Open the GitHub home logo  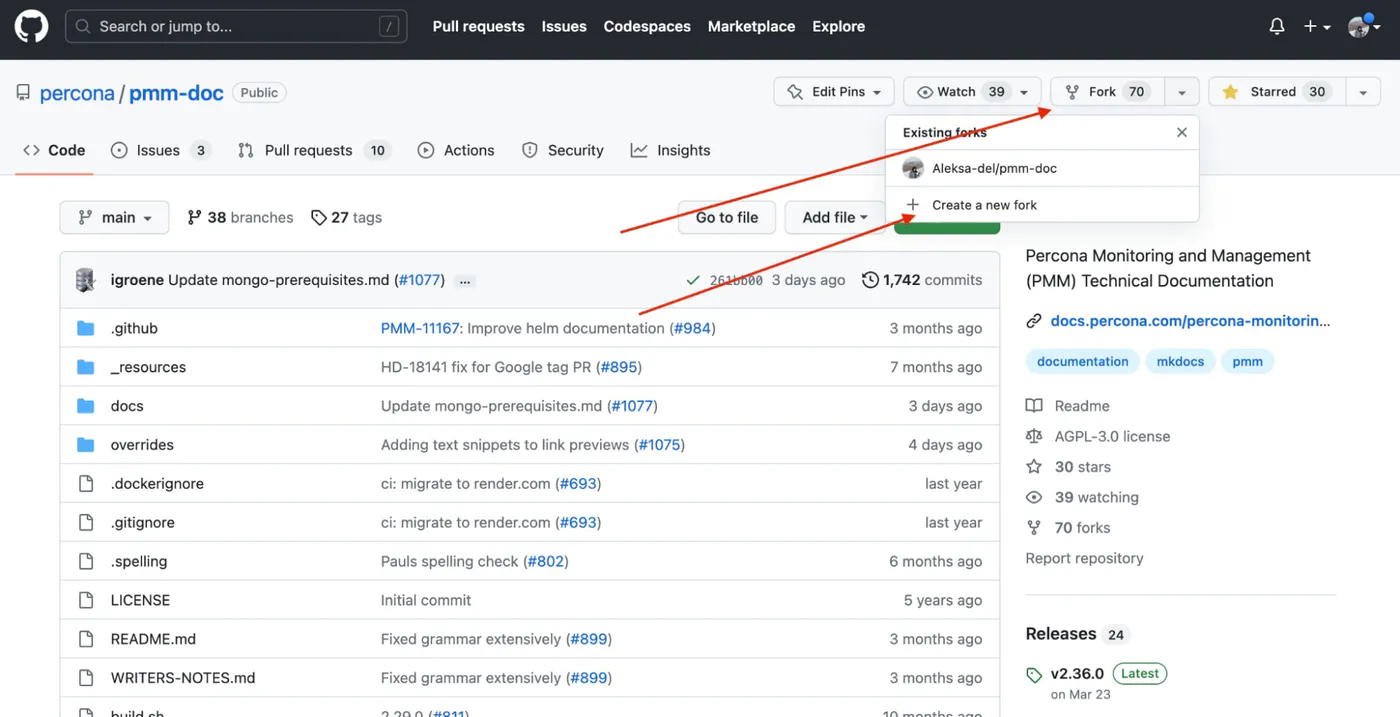(31, 27)
